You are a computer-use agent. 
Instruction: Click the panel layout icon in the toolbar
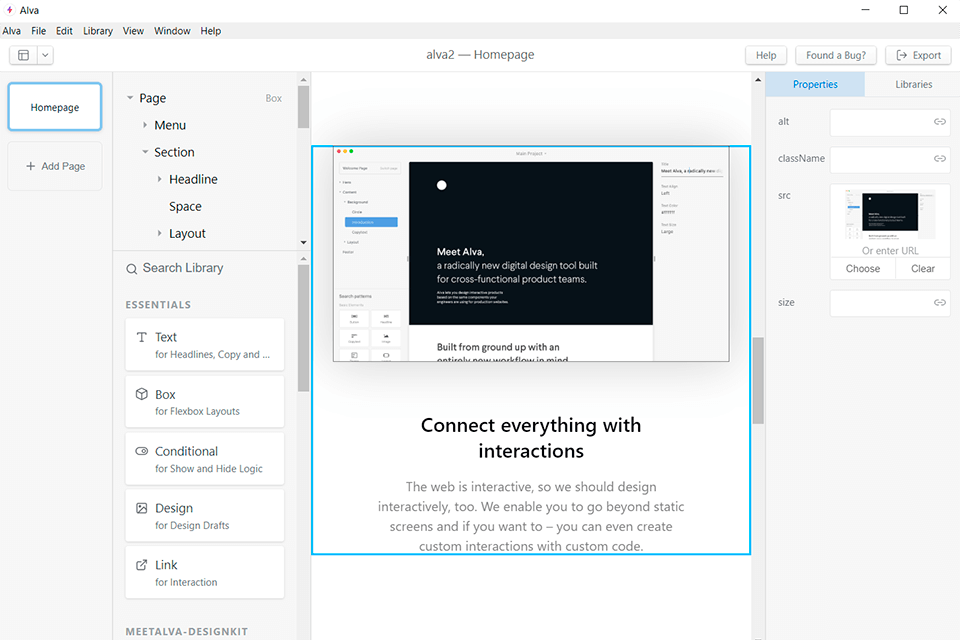point(23,55)
